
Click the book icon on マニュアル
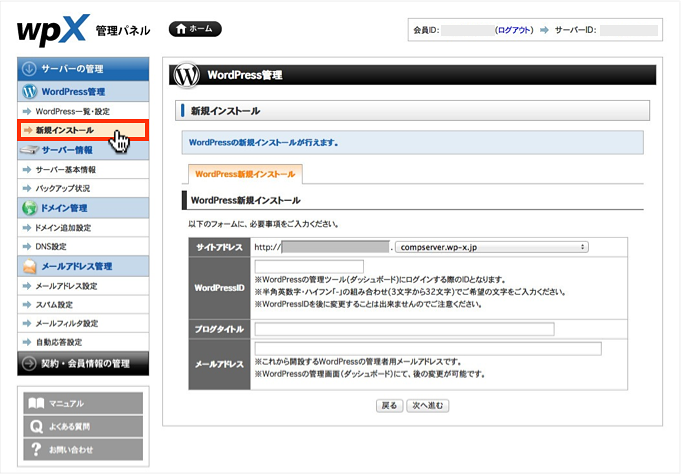pos(36,403)
